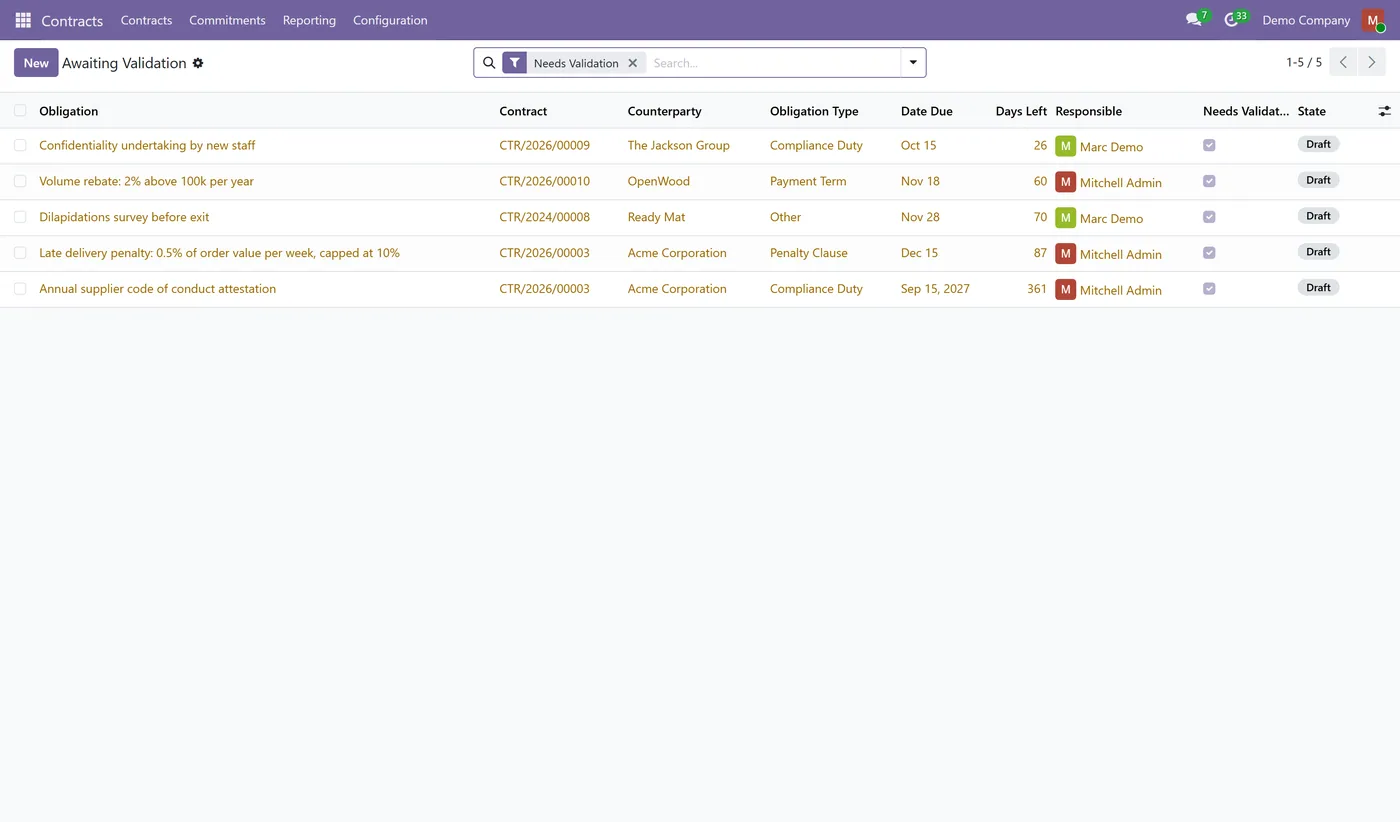Open Dilapidations survey before exit
1400x822 pixels.
click(124, 217)
